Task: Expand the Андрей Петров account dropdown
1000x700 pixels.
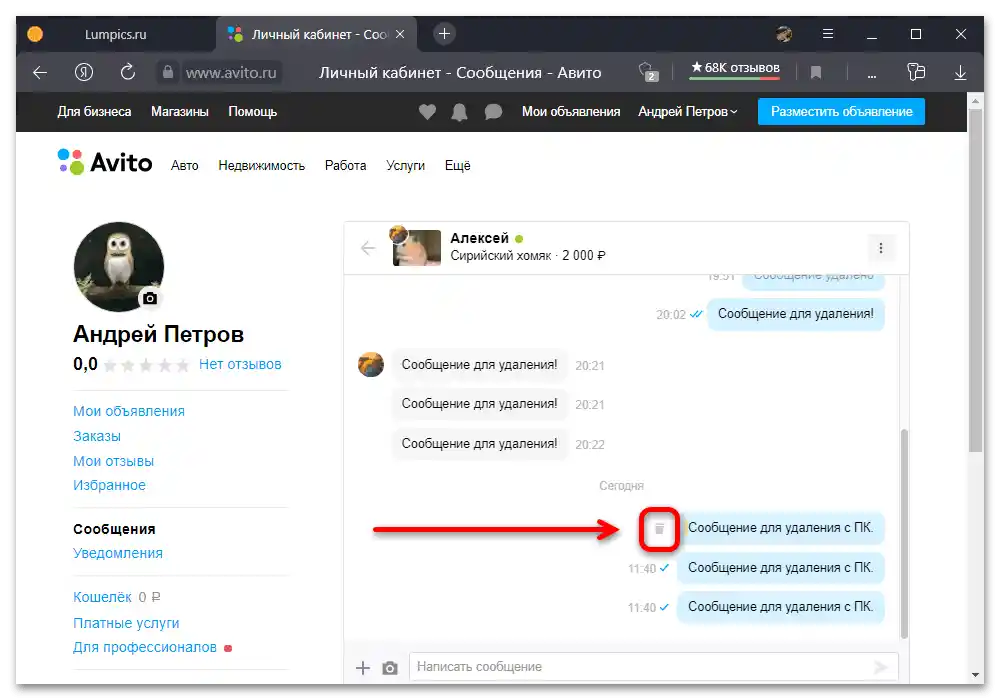Action: pos(688,112)
